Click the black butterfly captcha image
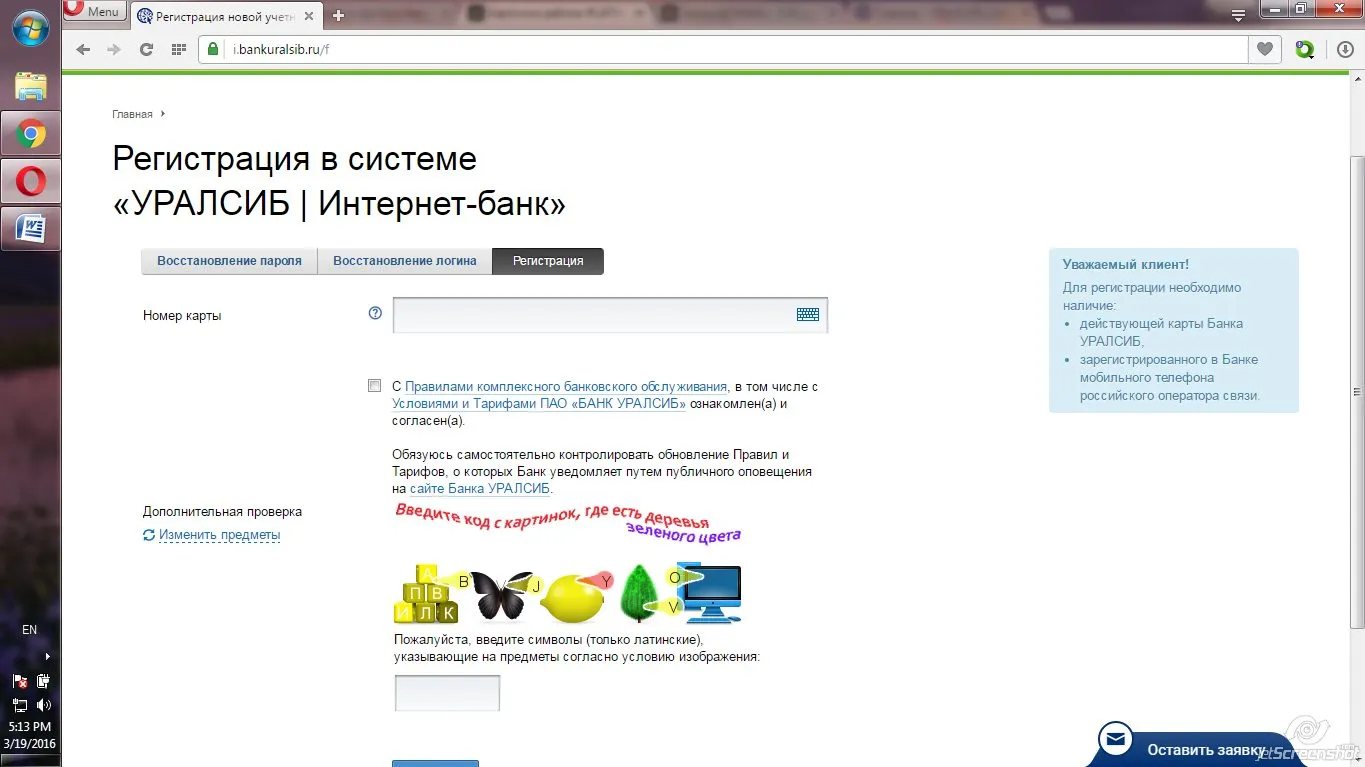Image resolution: width=1365 pixels, height=767 pixels. [x=502, y=595]
